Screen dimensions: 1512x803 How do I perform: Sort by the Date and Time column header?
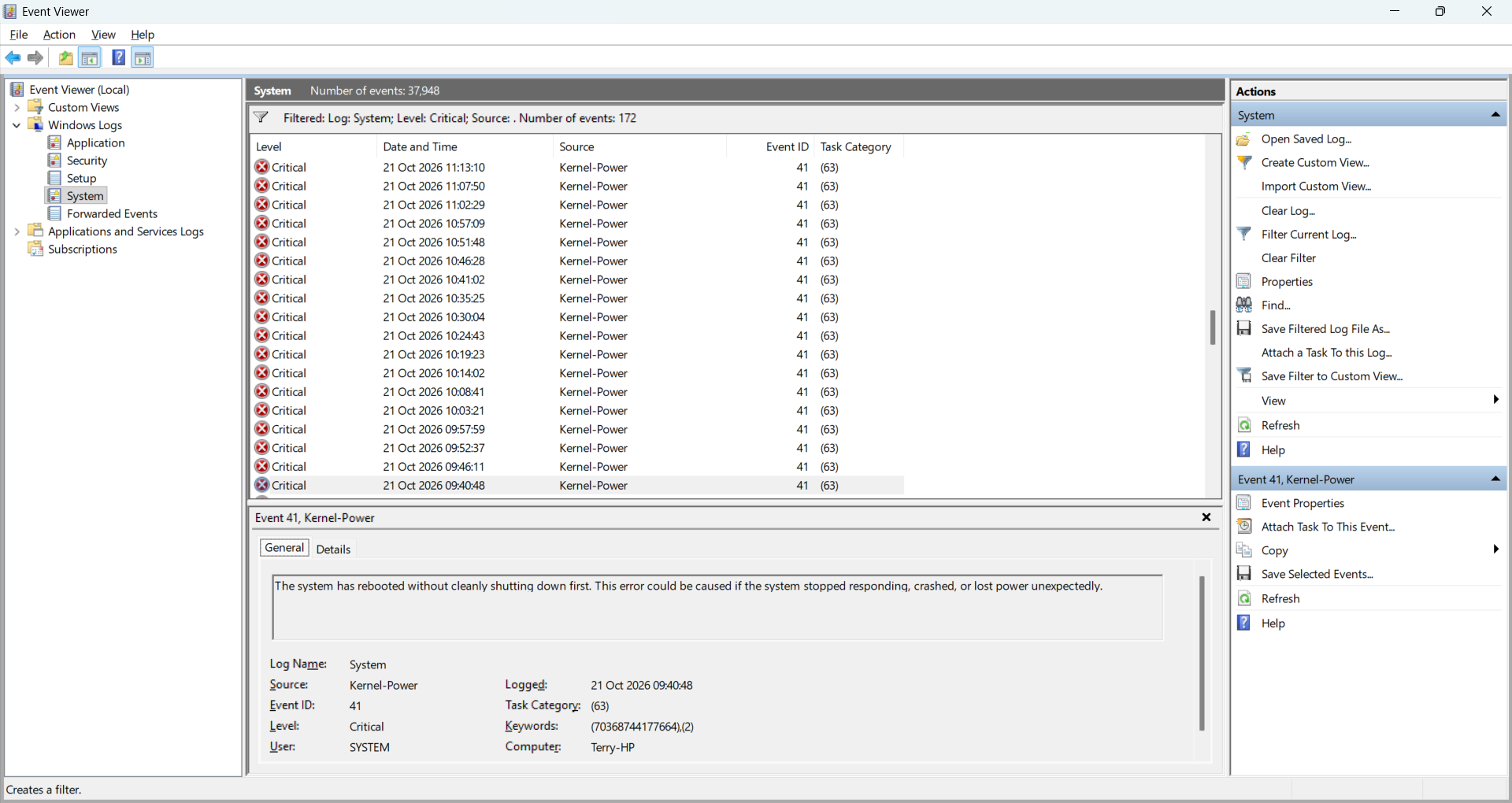click(465, 146)
